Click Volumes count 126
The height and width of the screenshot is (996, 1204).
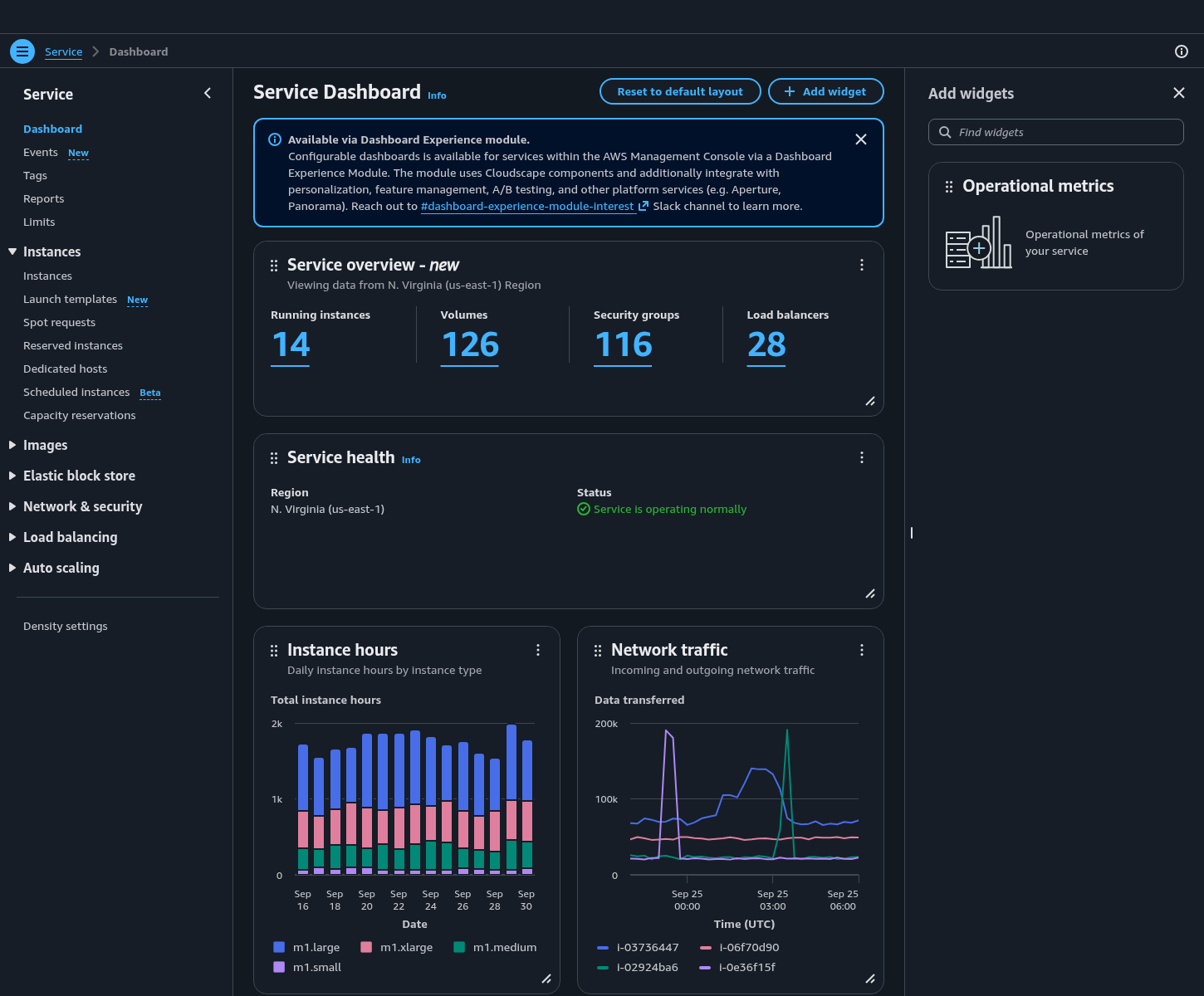469,345
